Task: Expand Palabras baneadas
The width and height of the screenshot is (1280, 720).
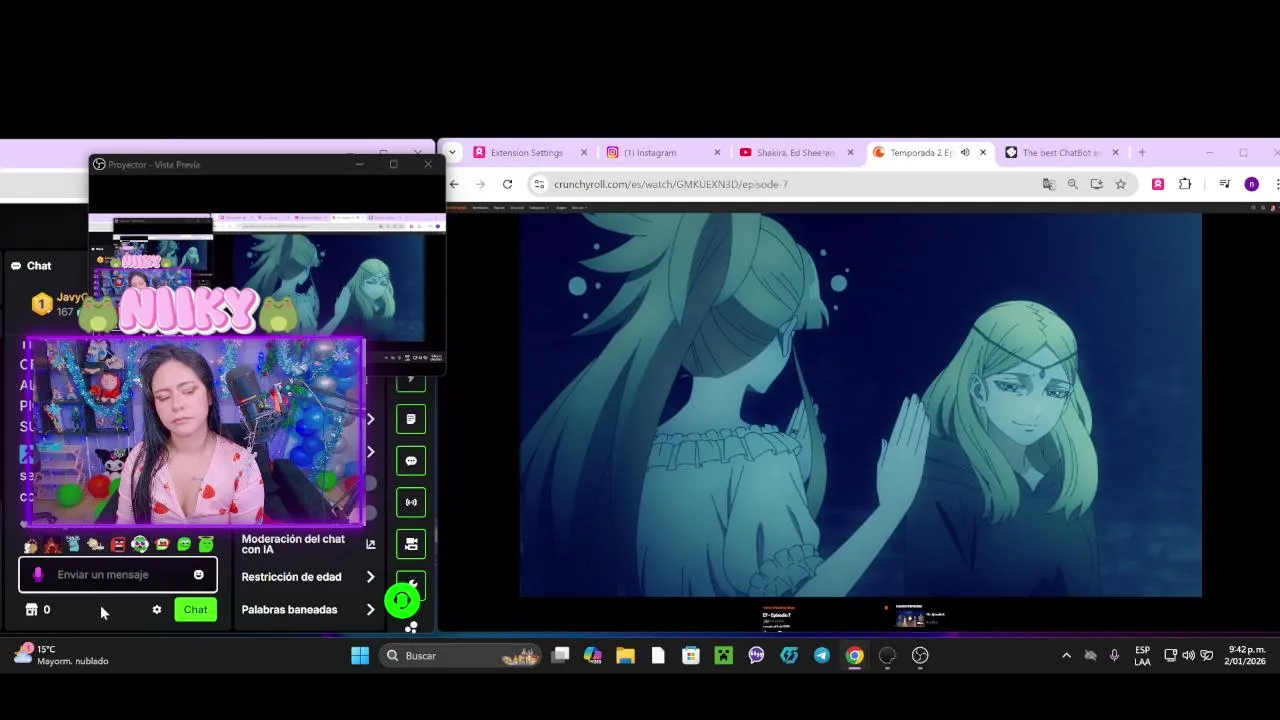Action: pyautogui.click(x=308, y=609)
